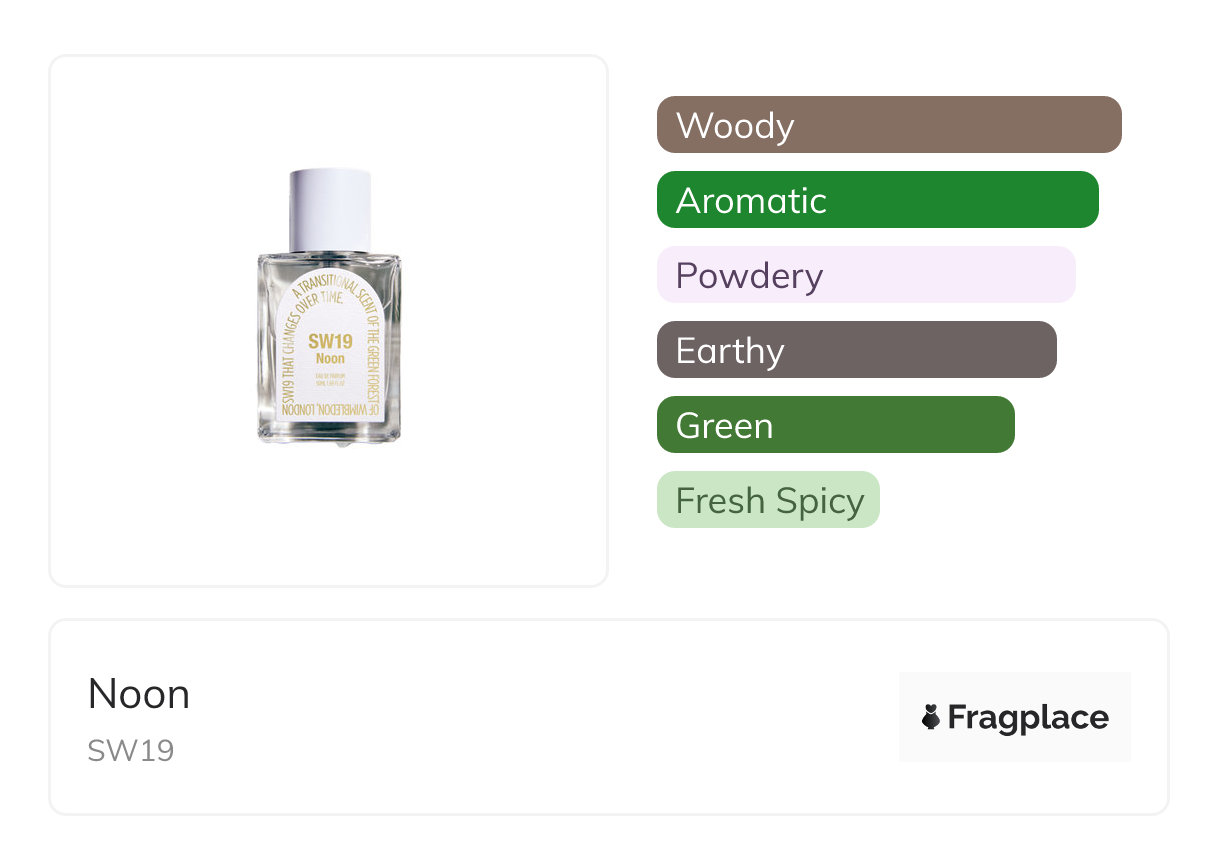This screenshot has width=1218, height=864.
Task: Click the SW19 Noon perfume bottle image
Action: click(329, 308)
